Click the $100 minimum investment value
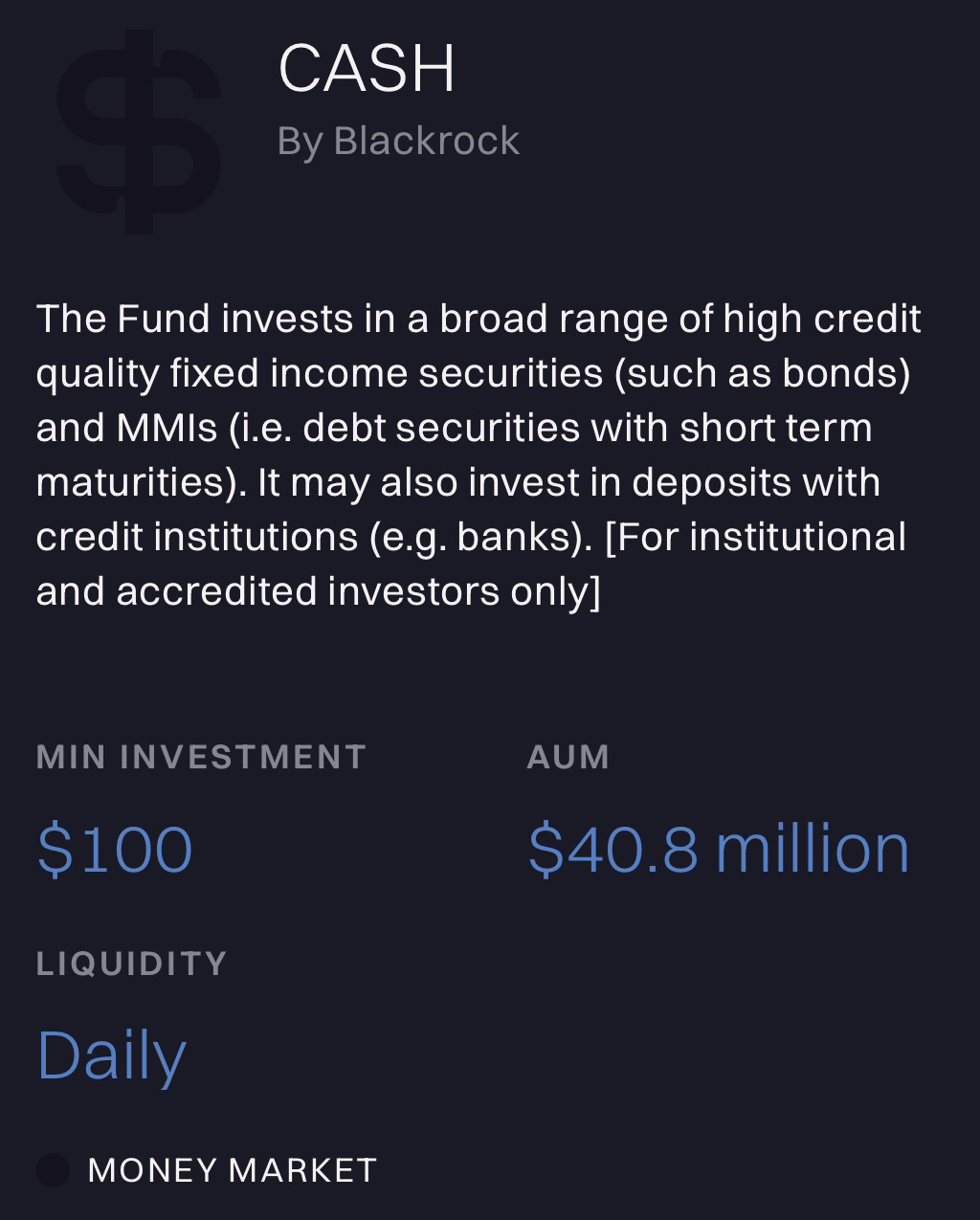Screen dimensions: 980x1220 (x=115, y=850)
